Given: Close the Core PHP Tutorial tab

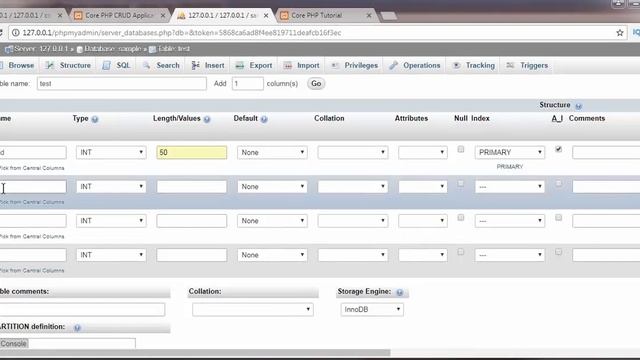Looking at the screenshot, I should [369, 16].
